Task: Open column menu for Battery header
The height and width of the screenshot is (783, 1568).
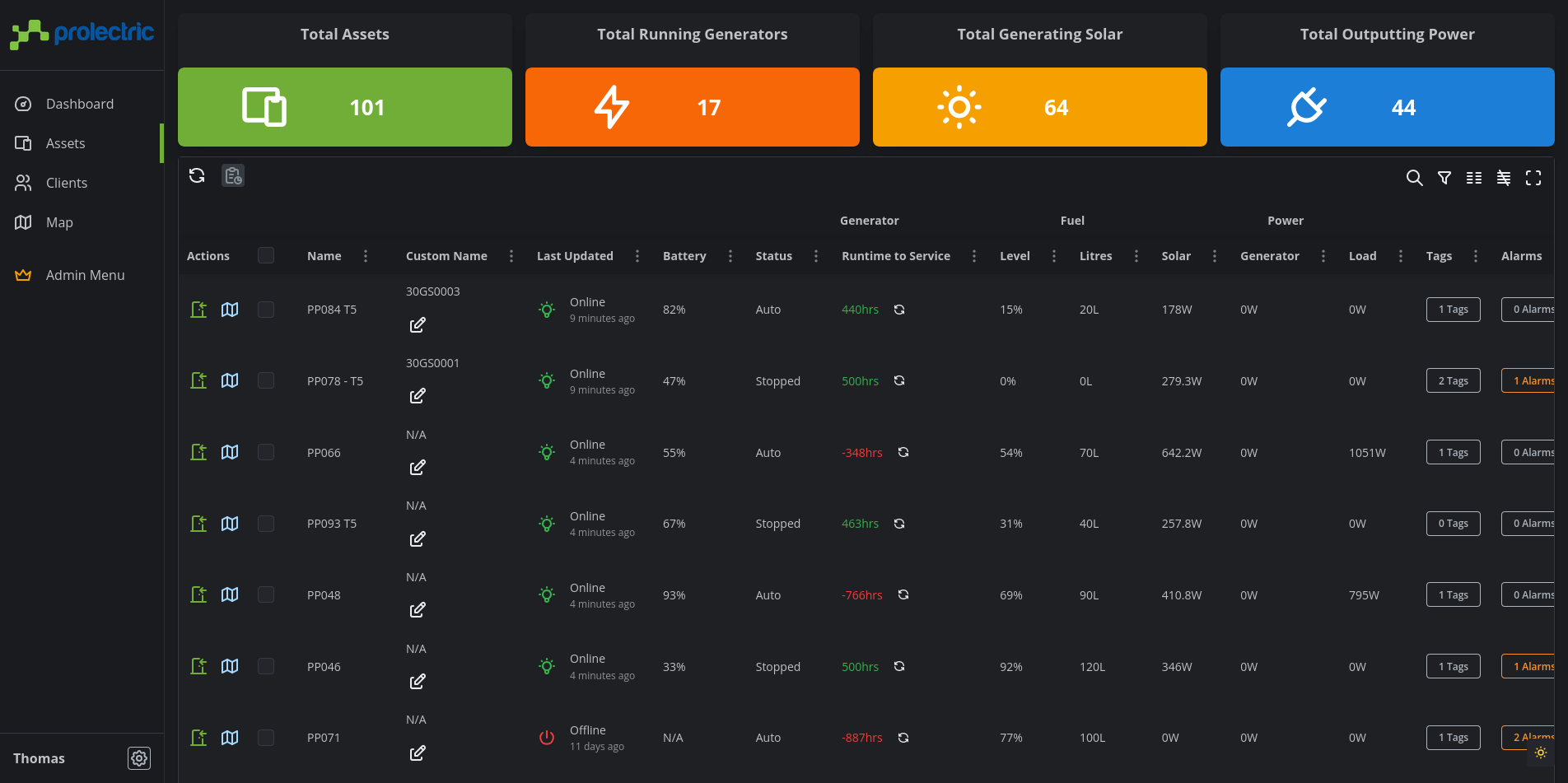Action: 730,256
